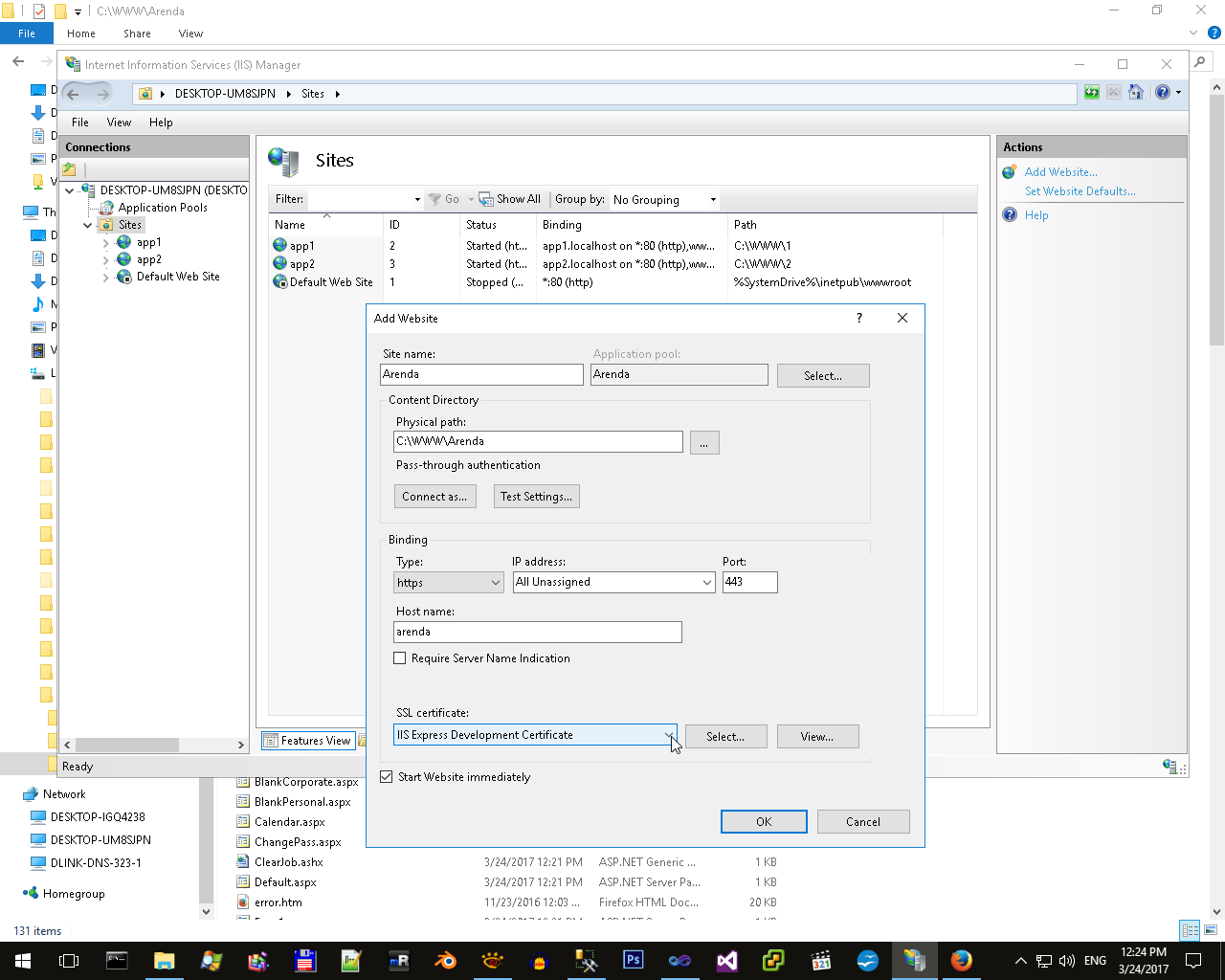Click the browse physical path button
Viewport: 1225px width, 980px height.
click(703, 443)
